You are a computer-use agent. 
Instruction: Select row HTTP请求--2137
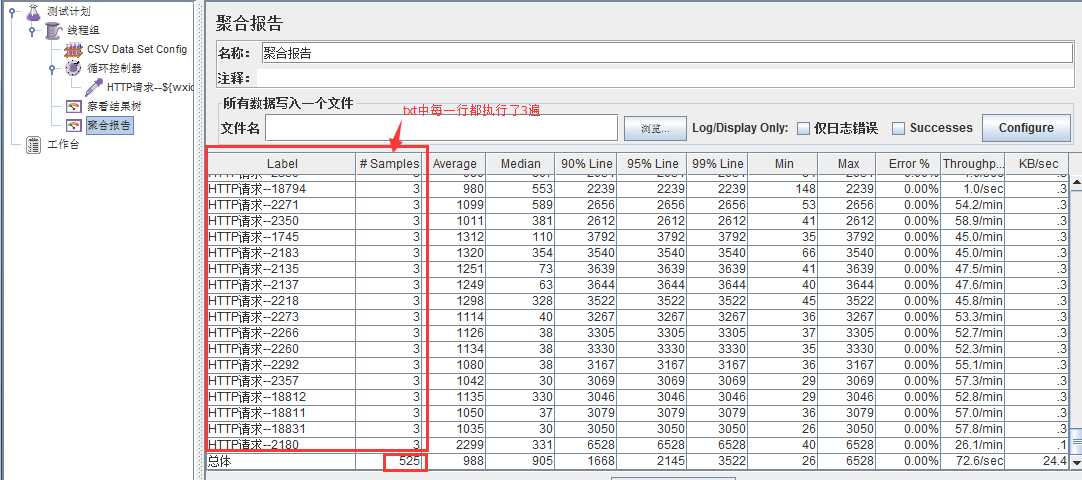click(x=638, y=285)
